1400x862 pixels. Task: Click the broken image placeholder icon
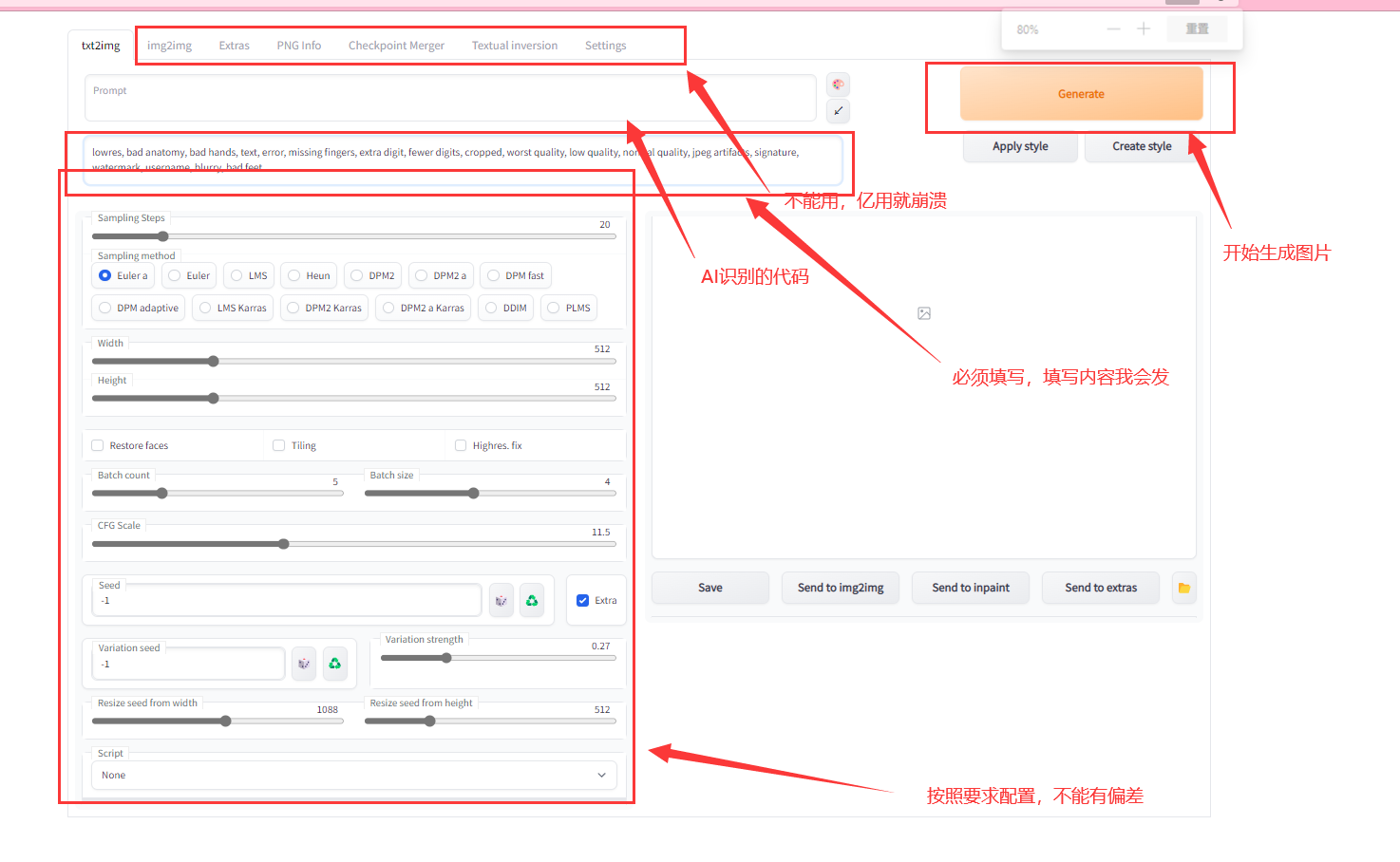click(x=924, y=313)
